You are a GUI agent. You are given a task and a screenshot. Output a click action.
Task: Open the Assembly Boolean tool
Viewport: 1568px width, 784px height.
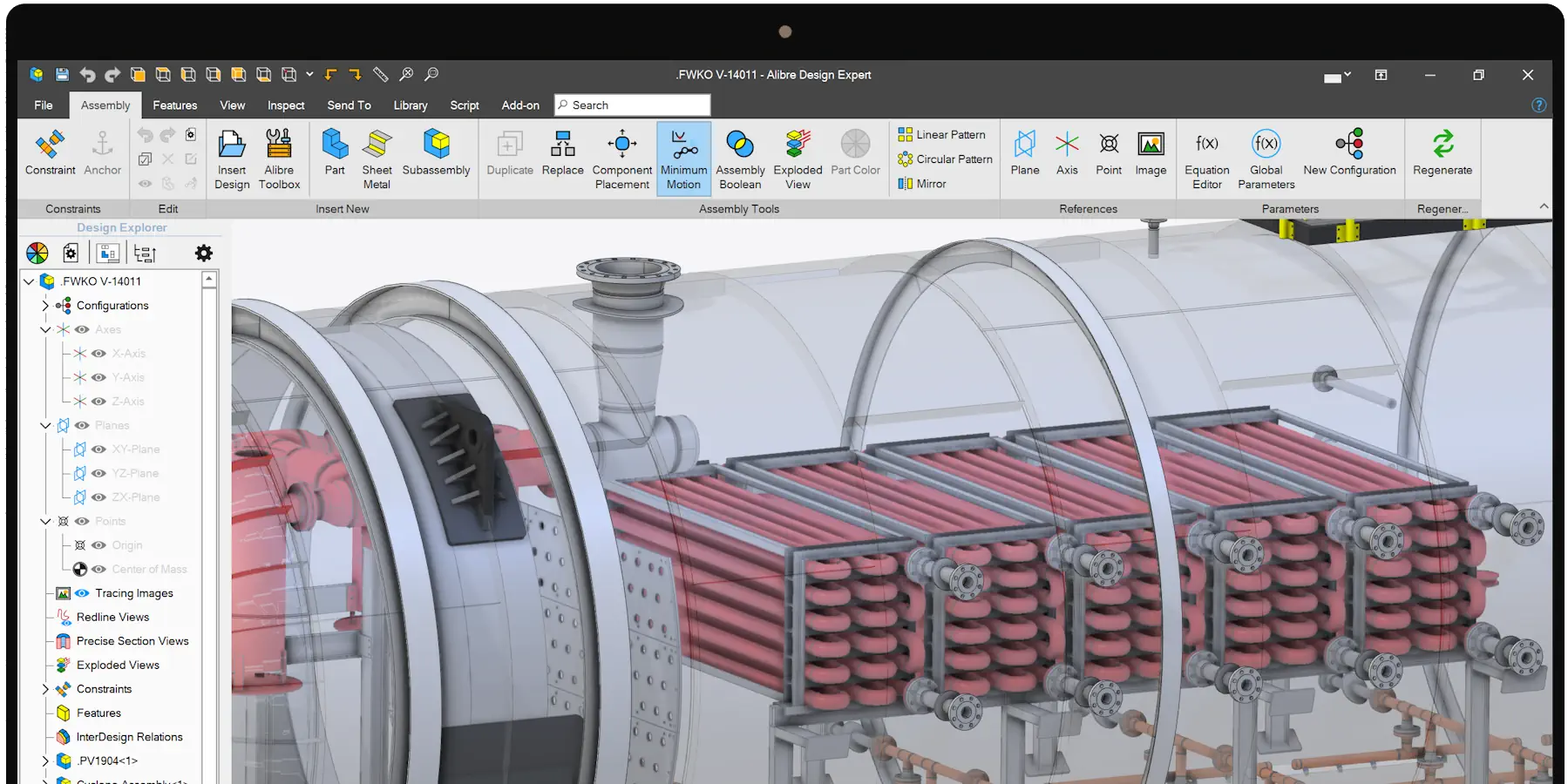740,159
